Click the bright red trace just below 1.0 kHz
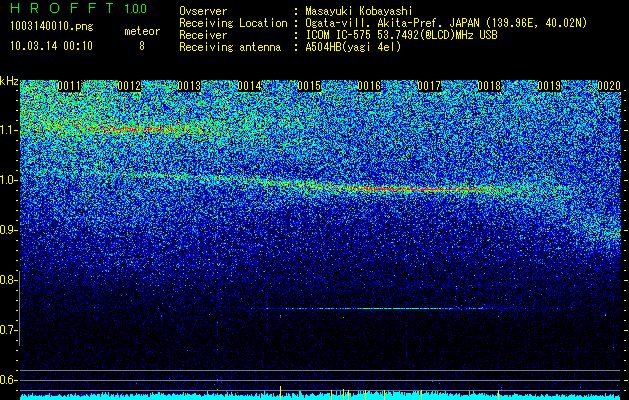 (425, 189)
